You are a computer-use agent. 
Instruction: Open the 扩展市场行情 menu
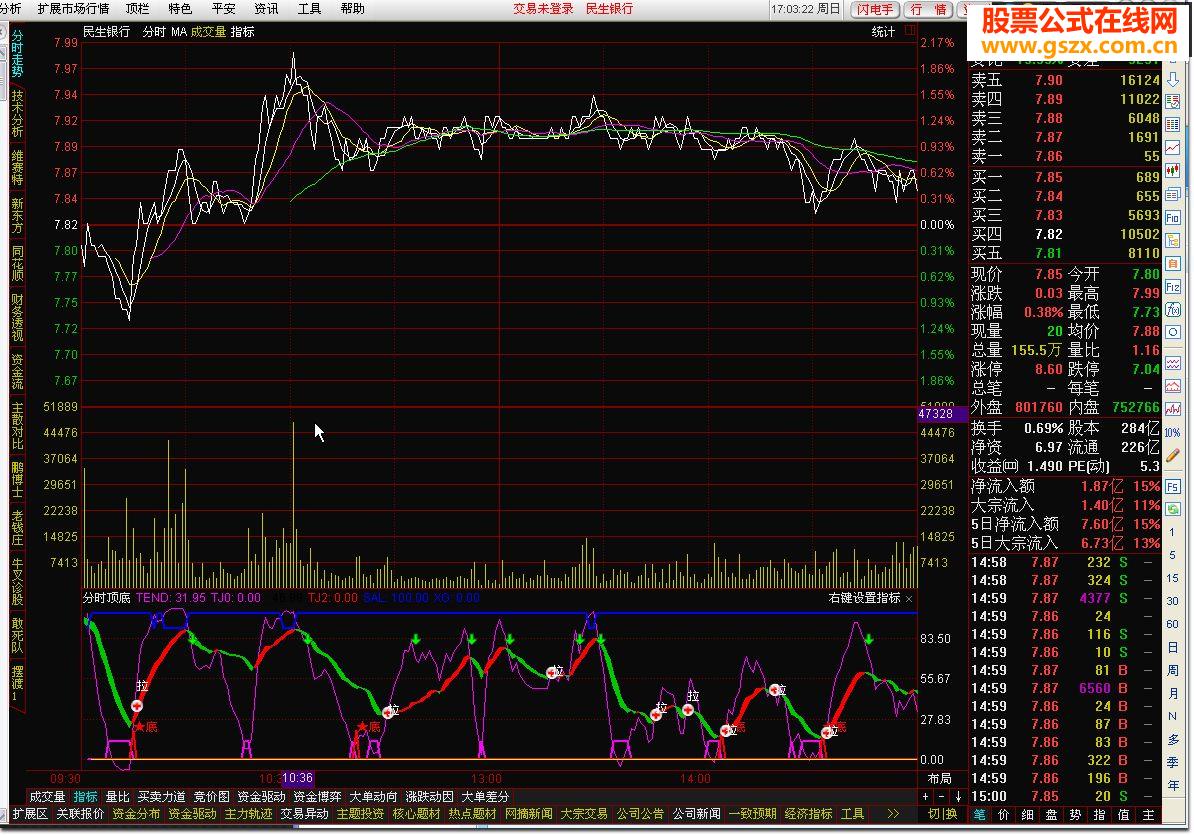[x=73, y=8]
